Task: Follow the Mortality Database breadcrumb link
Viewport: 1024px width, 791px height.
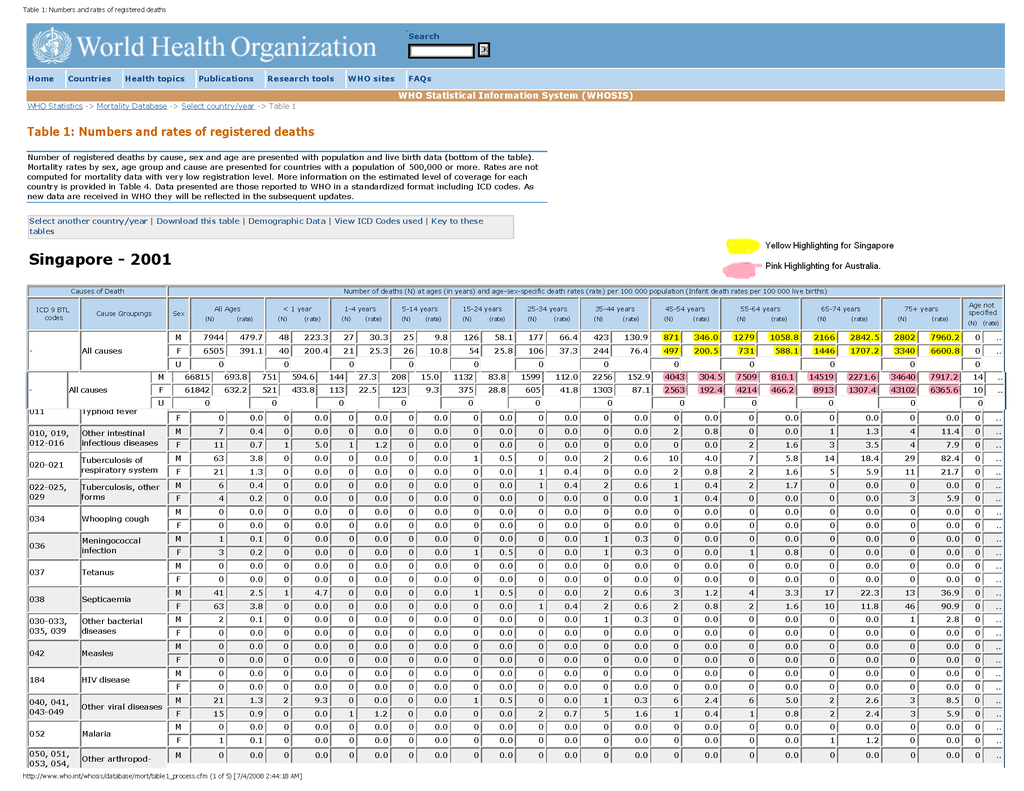Action: [x=132, y=106]
